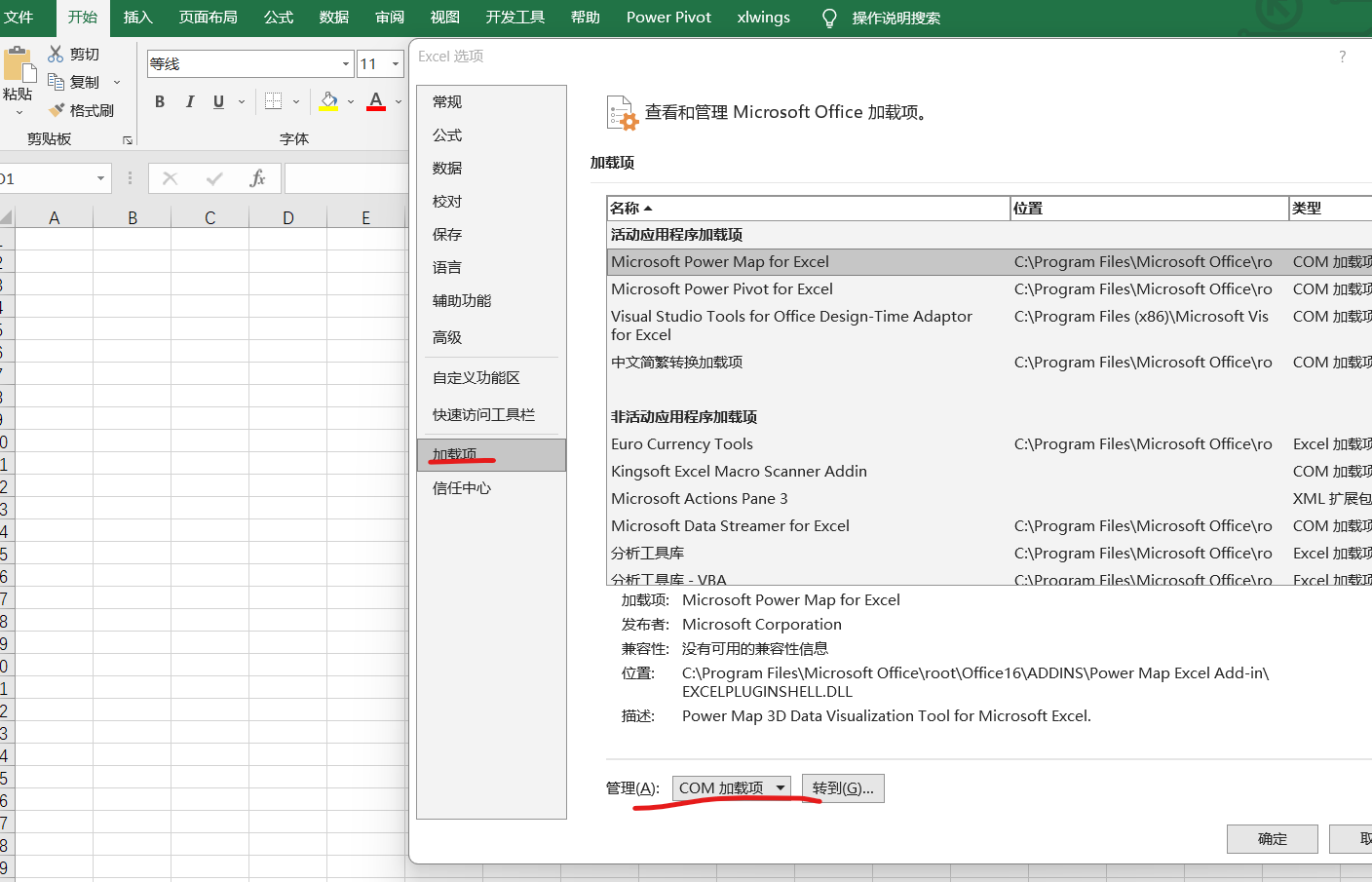
Task: Open the Name Box dropdown arrow
Action: [100, 178]
